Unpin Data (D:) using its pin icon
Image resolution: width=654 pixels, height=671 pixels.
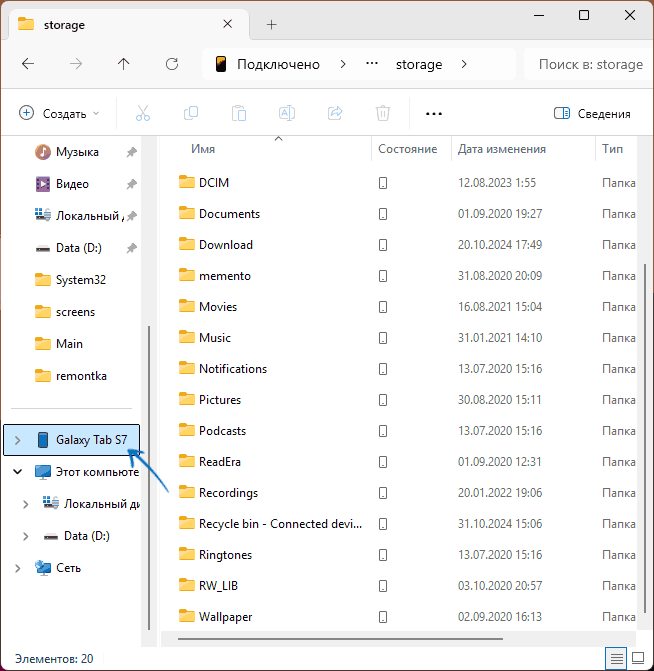131,248
